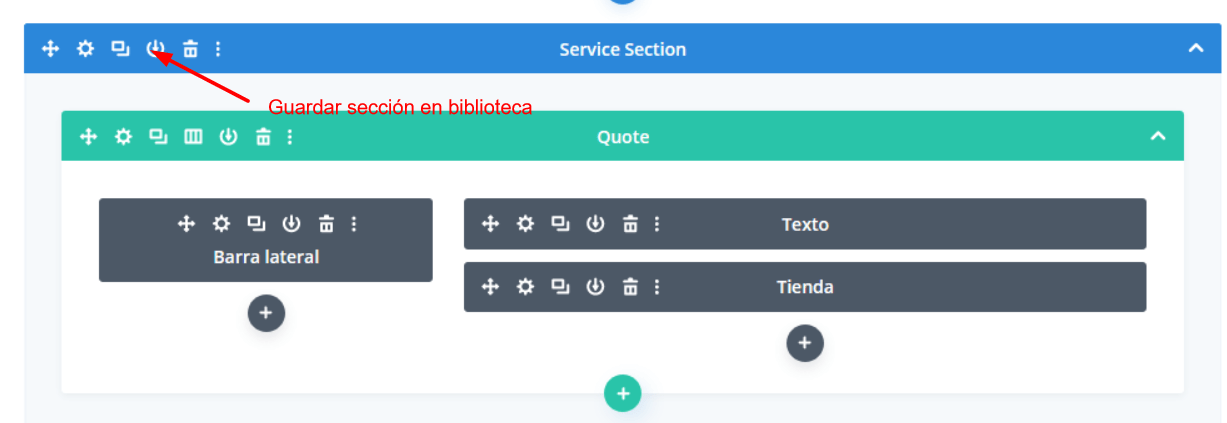Toggle Barra lateral power icon

(291, 224)
